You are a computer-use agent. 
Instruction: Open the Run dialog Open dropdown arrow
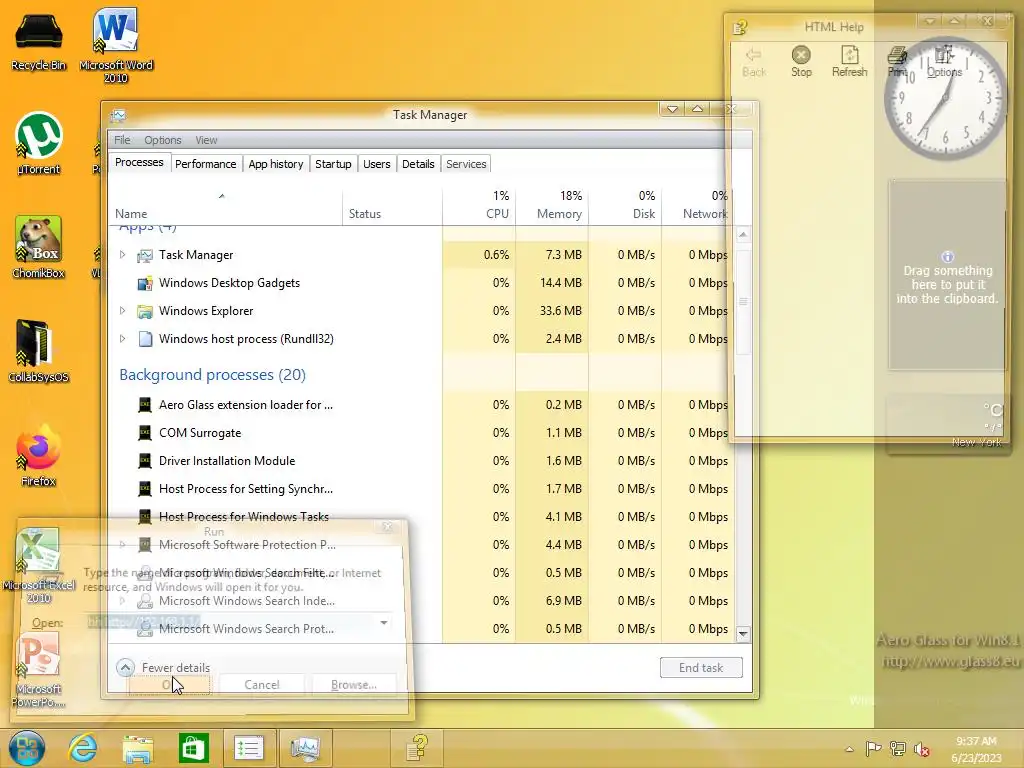pyautogui.click(x=384, y=623)
